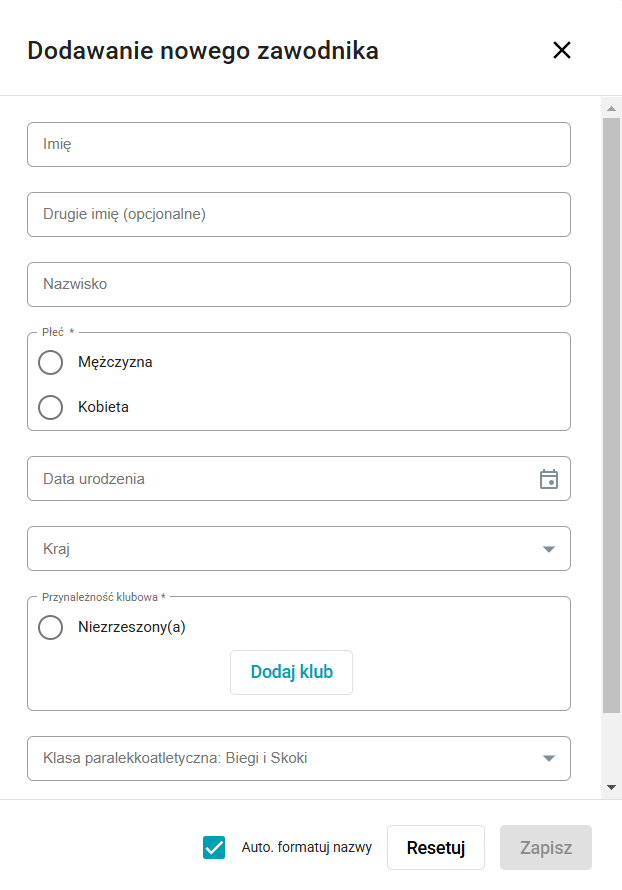Expand the Kraj dropdown arrow
Image resolution: width=622 pixels, height=890 pixels.
pos(548,549)
